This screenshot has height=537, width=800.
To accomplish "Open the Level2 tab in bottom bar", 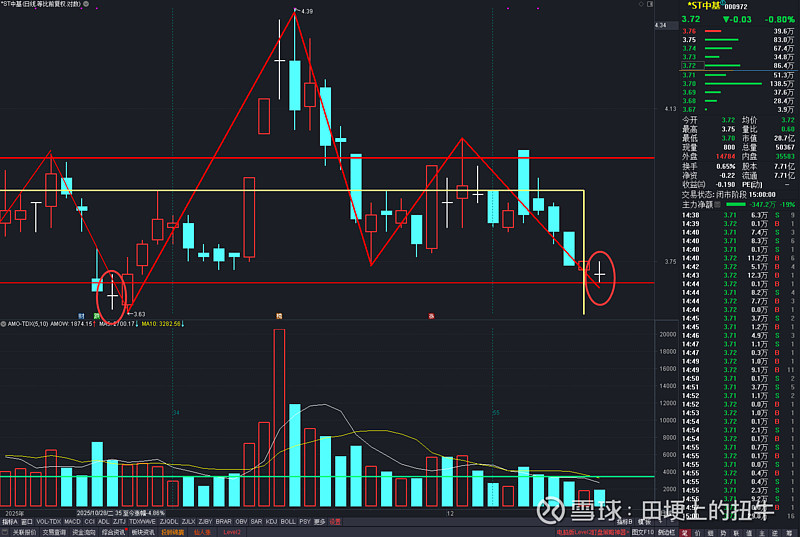I will coord(232,532).
